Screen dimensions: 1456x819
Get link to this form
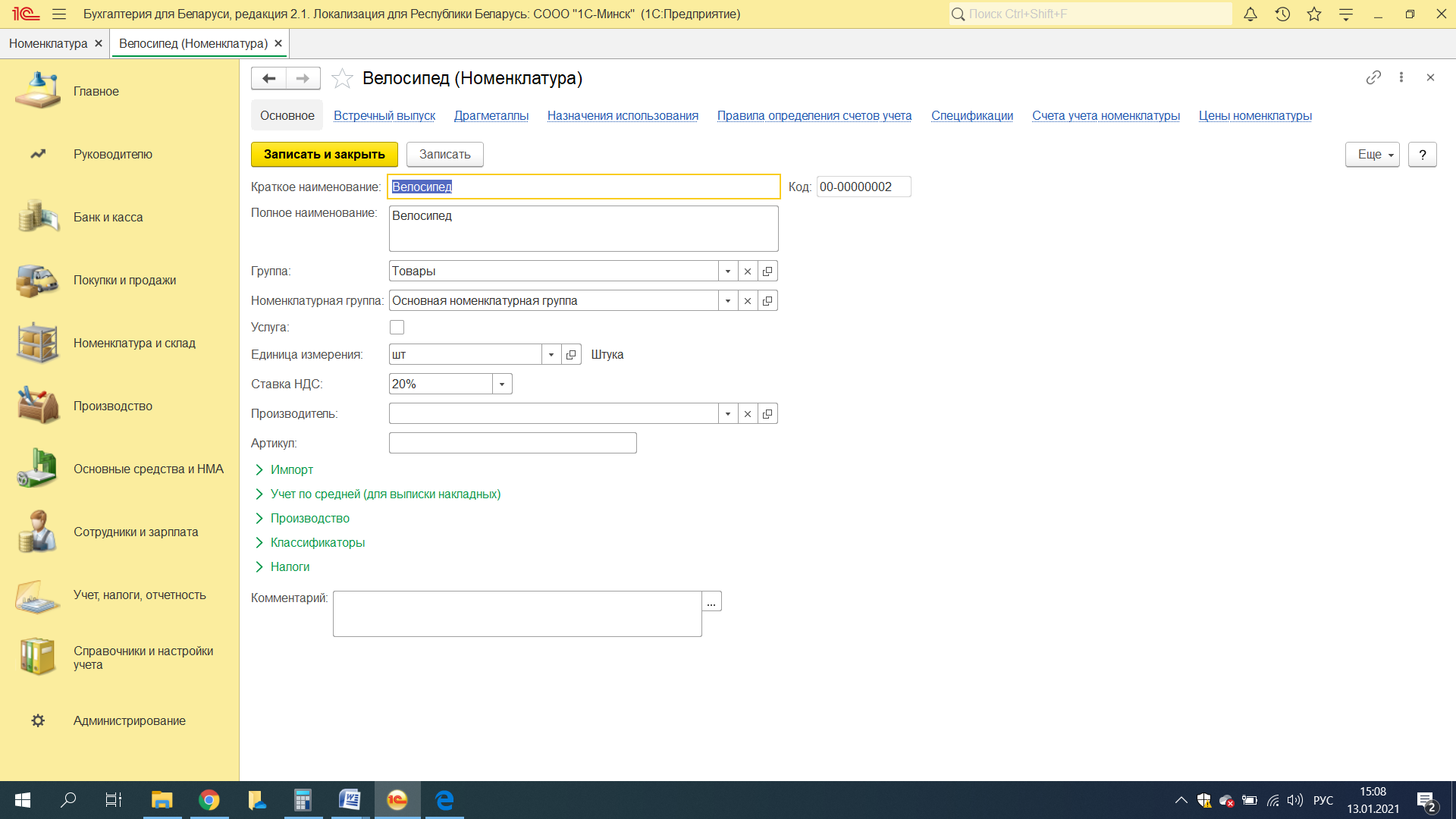tap(1373, 77)
